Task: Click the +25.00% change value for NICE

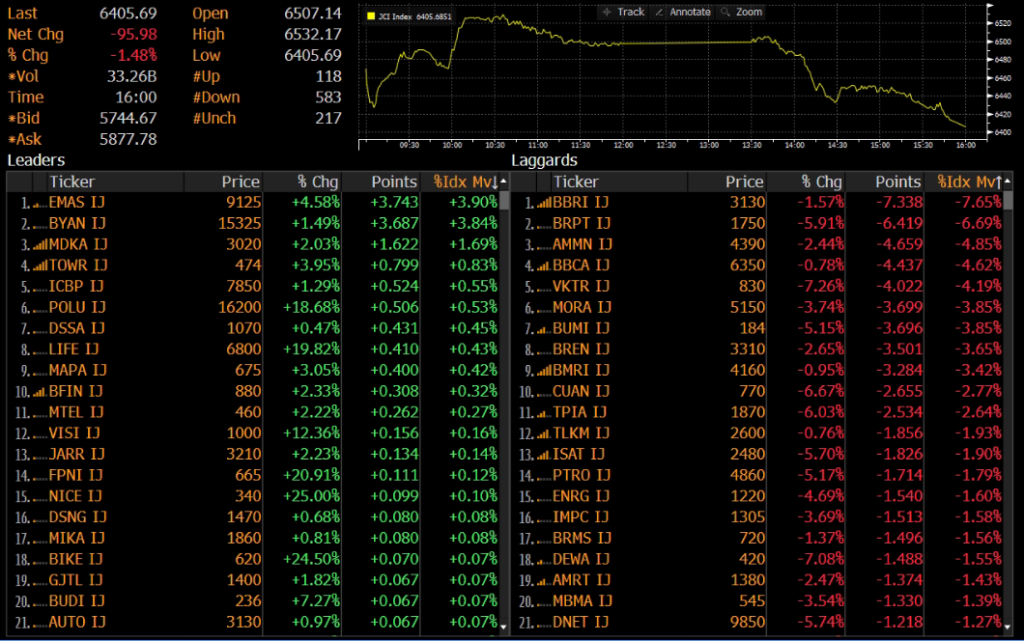Action: click(312, 496)
